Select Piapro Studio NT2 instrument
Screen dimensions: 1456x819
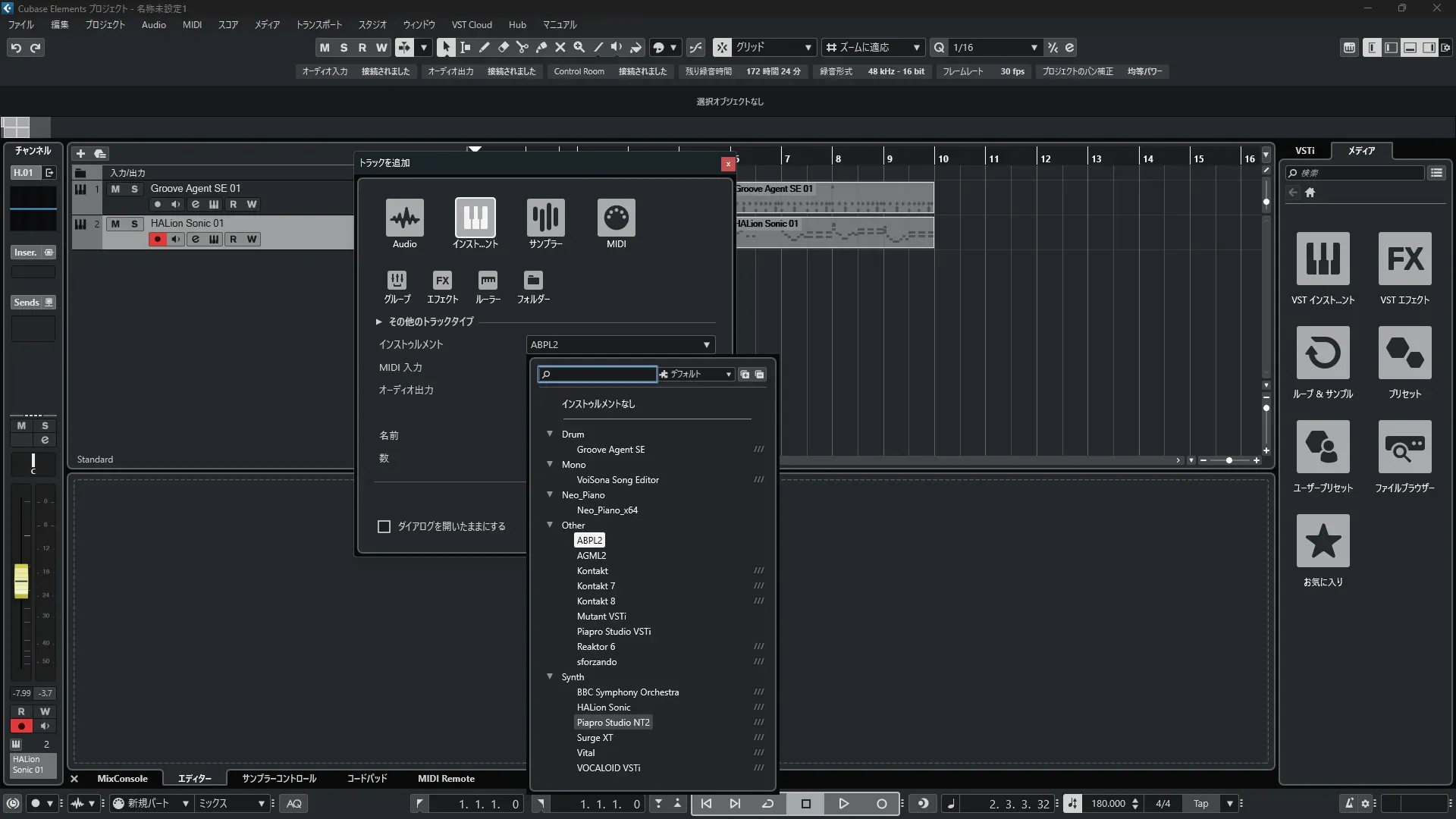(x=613, y=723)
